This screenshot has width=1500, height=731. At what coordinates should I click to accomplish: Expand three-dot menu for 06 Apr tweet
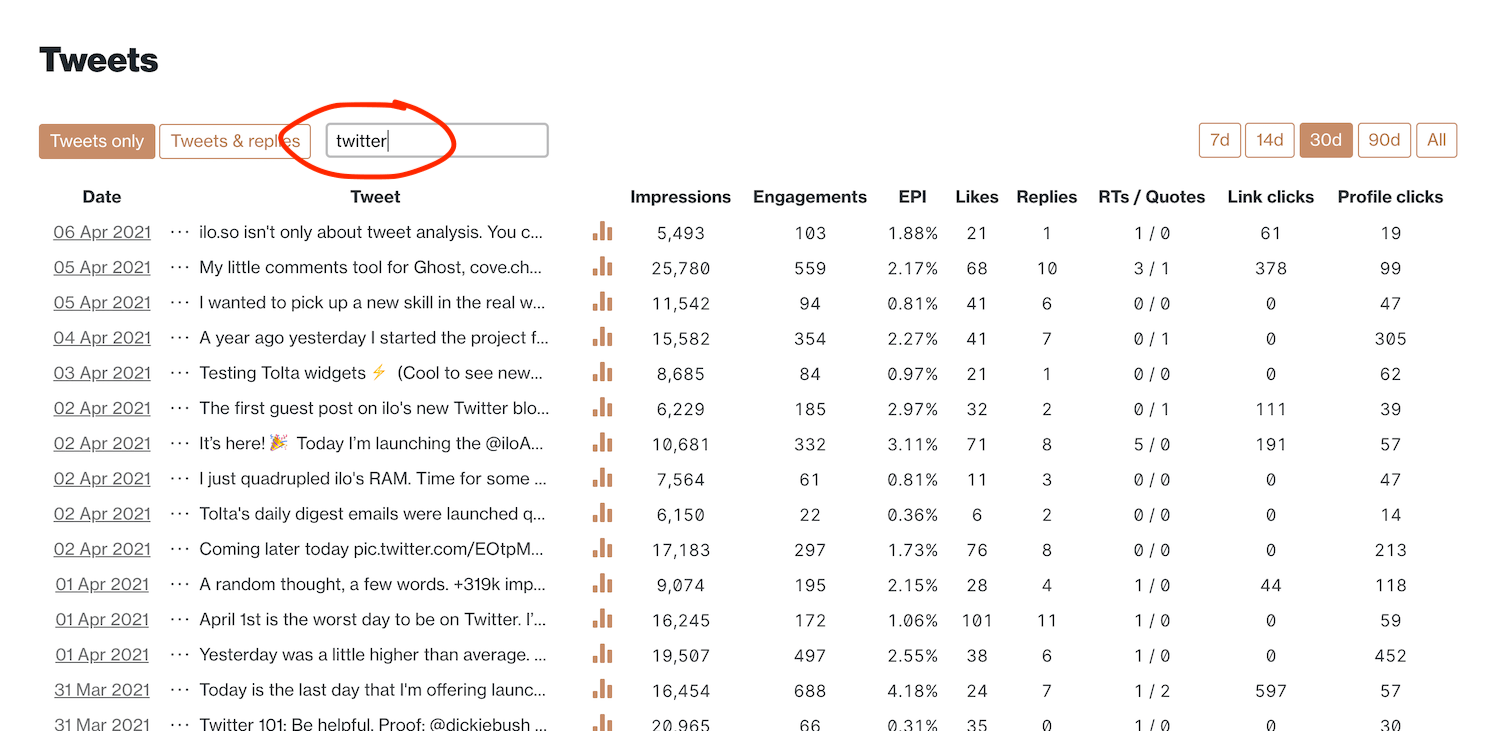click(x=180, y=232)
